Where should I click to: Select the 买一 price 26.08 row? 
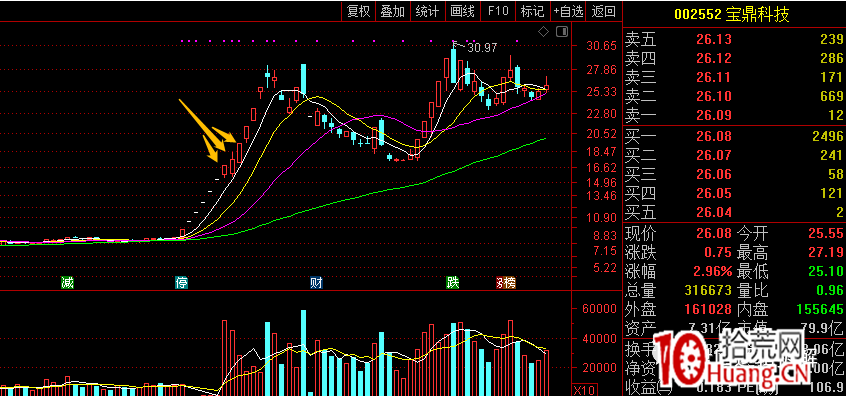pos(734,136)
